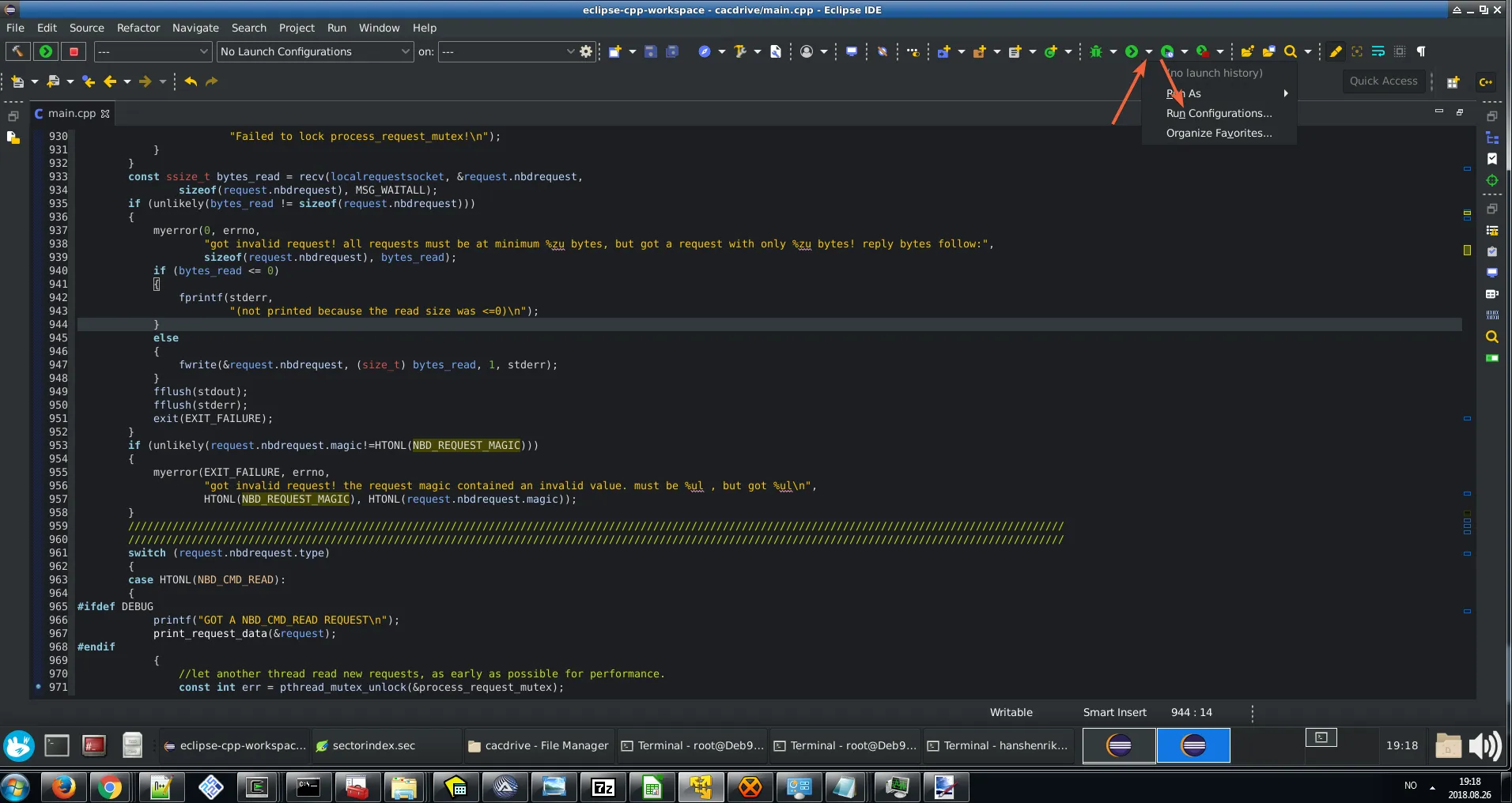
Task: Click line 944 in the editor
Action: coord(769,324)
